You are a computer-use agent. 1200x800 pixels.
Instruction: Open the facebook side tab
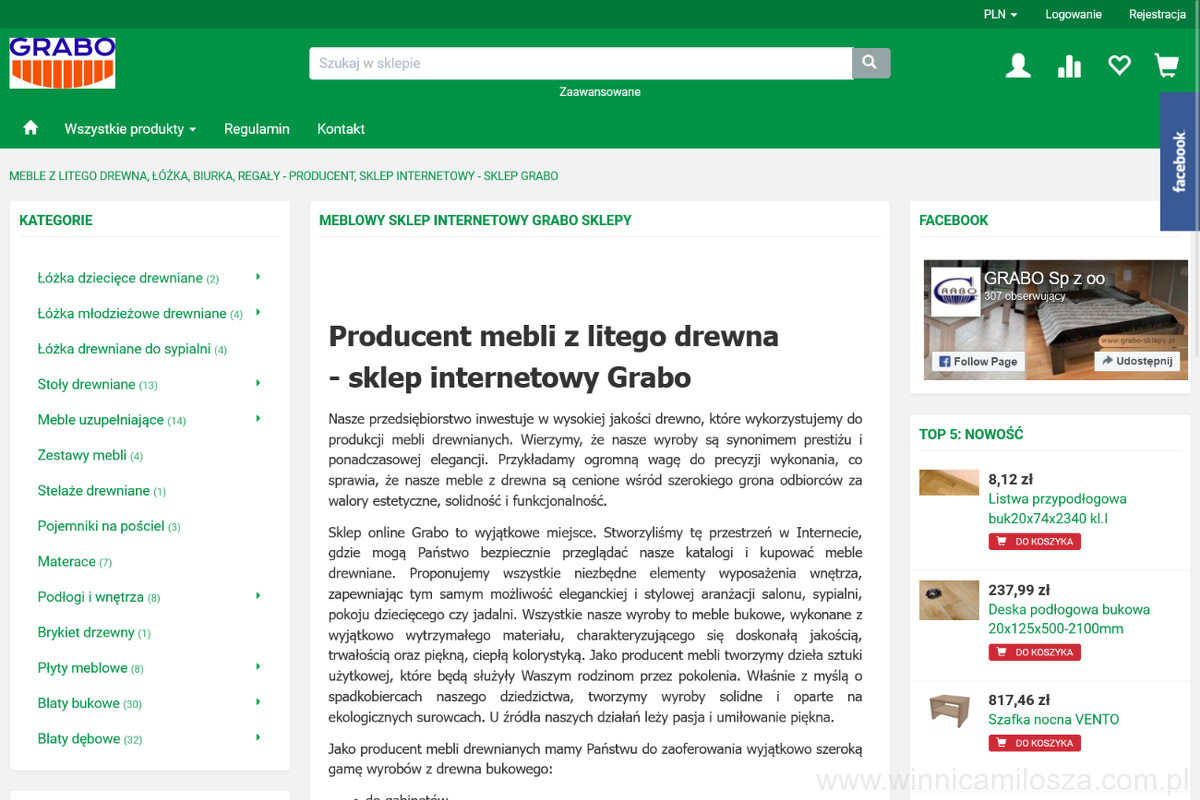click(x=1180, y=161)
